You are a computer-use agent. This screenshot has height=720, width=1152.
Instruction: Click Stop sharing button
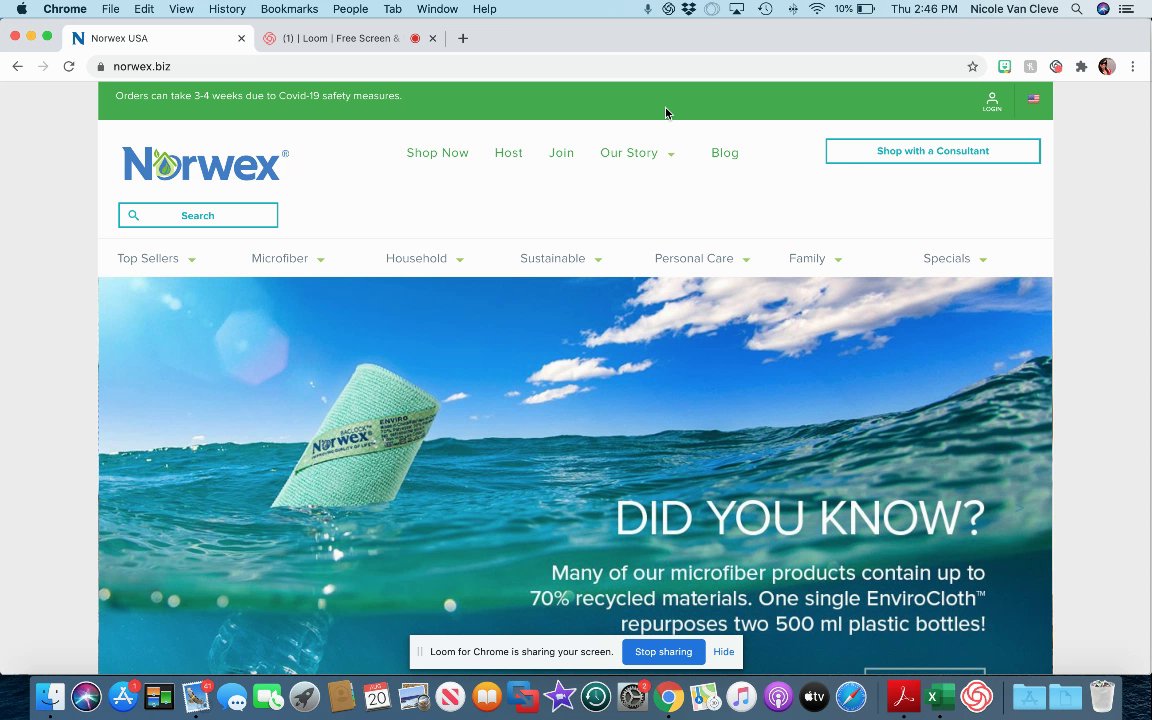tap(663, 652)
